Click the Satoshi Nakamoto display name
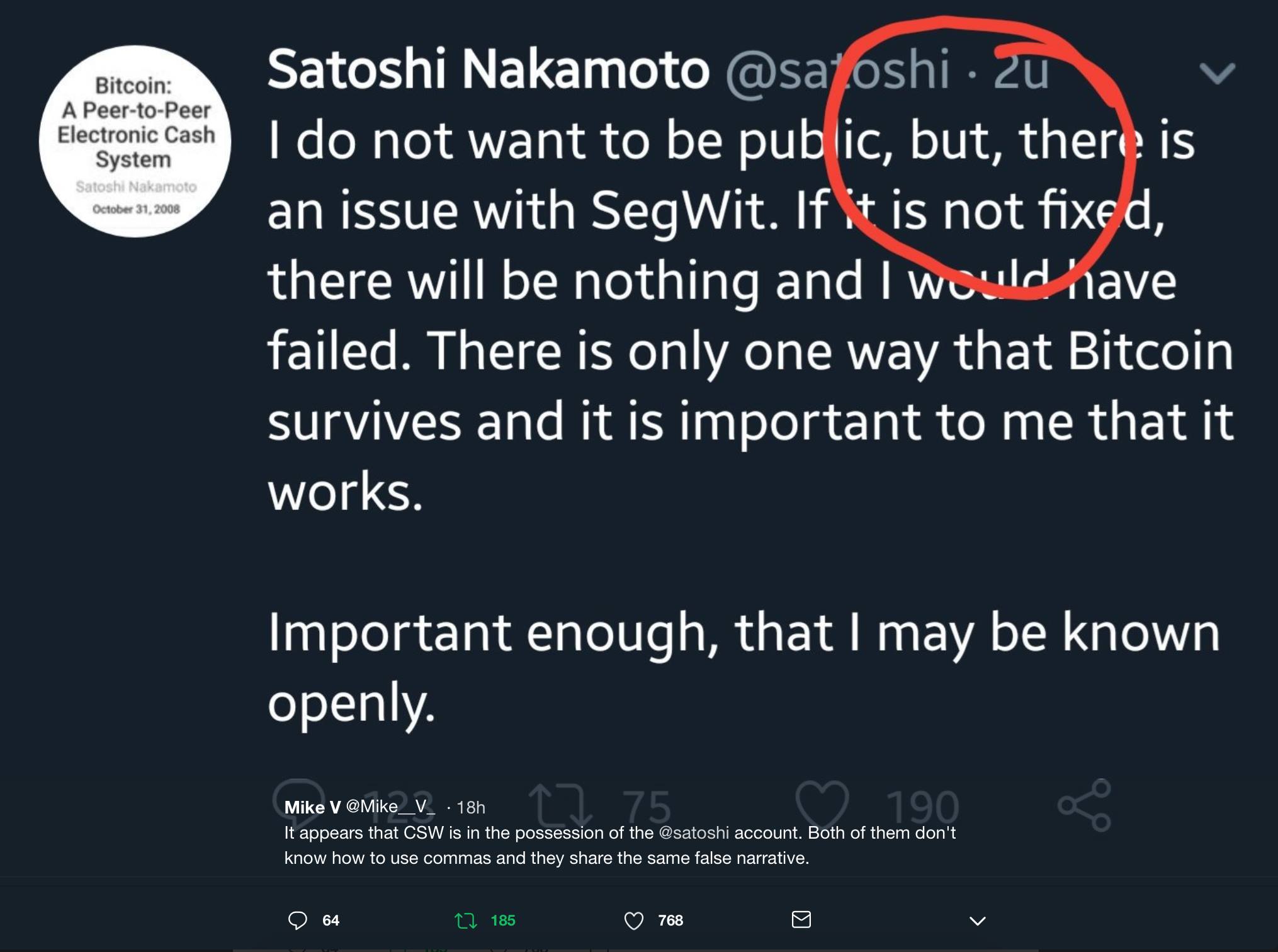The width and height of the screenshot is (1278, 952). point(489,69)
